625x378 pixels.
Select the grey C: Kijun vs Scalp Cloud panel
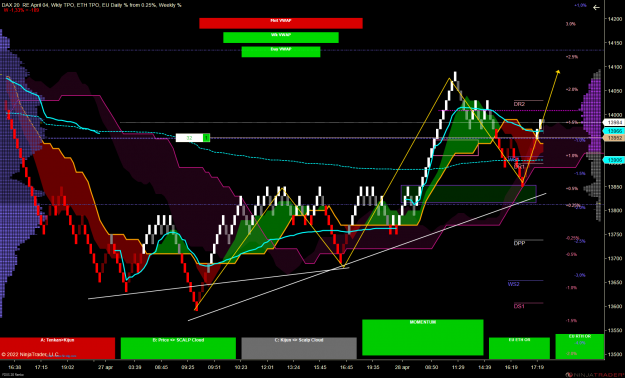299,348
